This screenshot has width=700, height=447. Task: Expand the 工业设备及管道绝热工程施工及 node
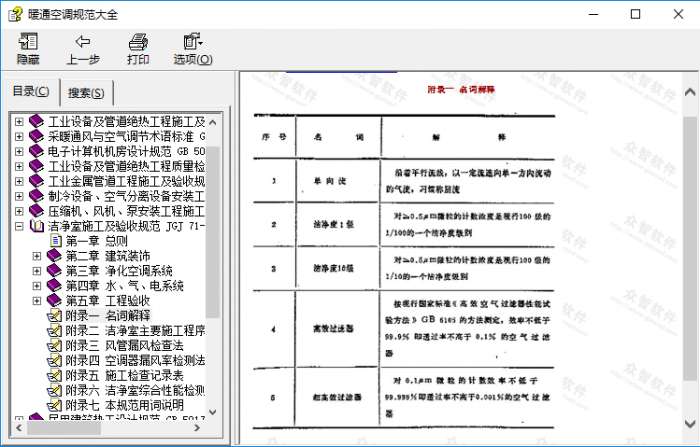tap(19, 121)
